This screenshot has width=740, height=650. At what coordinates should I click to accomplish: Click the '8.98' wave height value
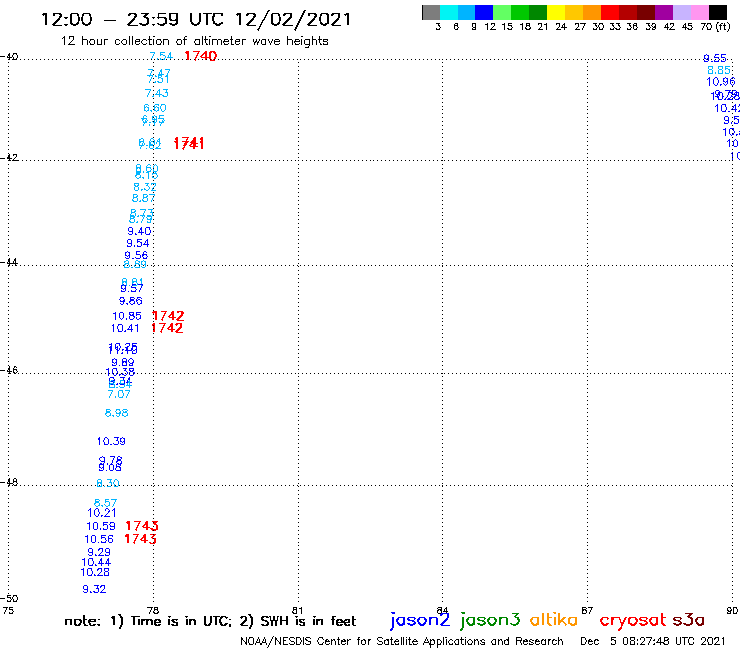(117, 413)
